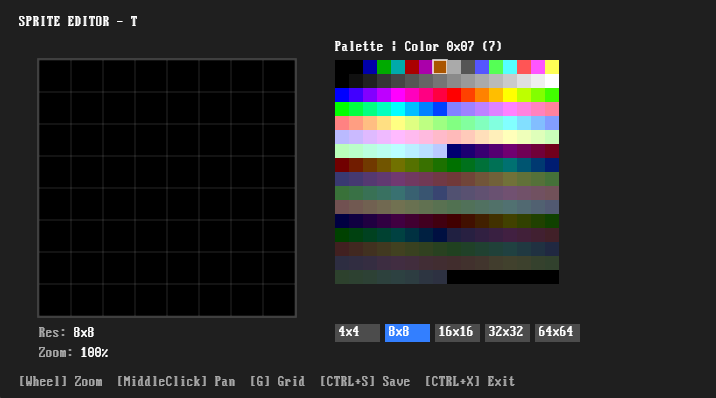Paint the top-right pixel of the sprite canvas
The image size is (716, 398).
tap(279, 76)
